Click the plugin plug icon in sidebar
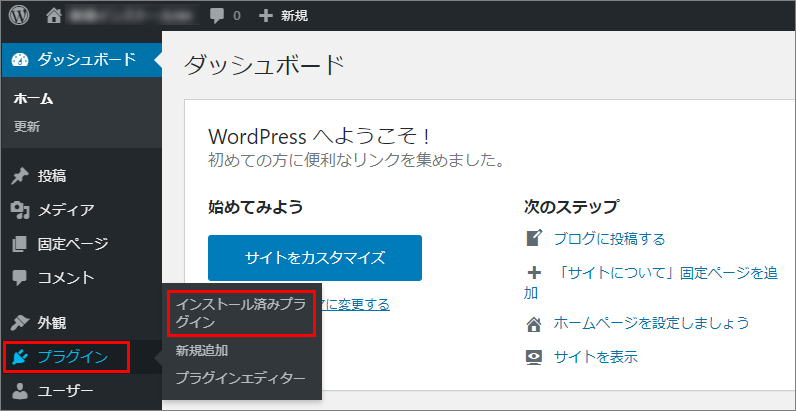 19,356
